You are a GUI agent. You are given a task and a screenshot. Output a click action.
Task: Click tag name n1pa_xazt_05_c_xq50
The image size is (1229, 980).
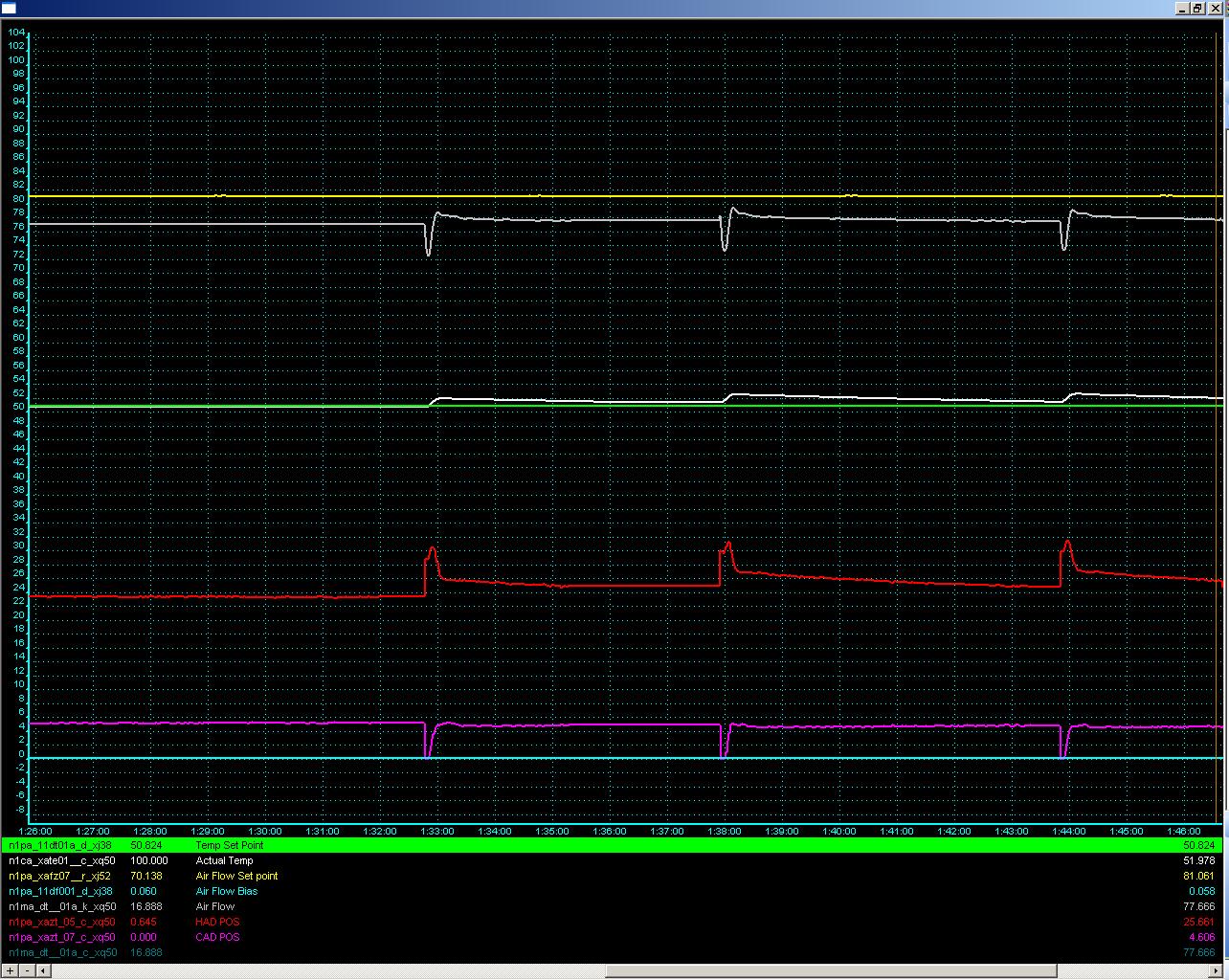click(62, 922)
